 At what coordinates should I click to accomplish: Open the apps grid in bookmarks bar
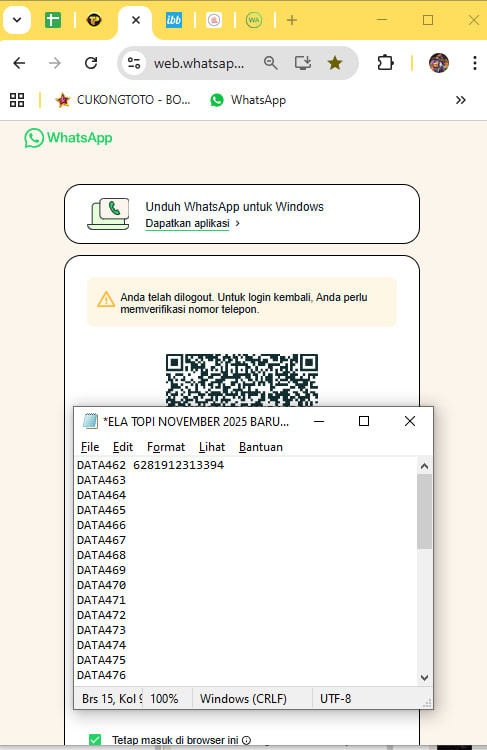tap(17, 100)
